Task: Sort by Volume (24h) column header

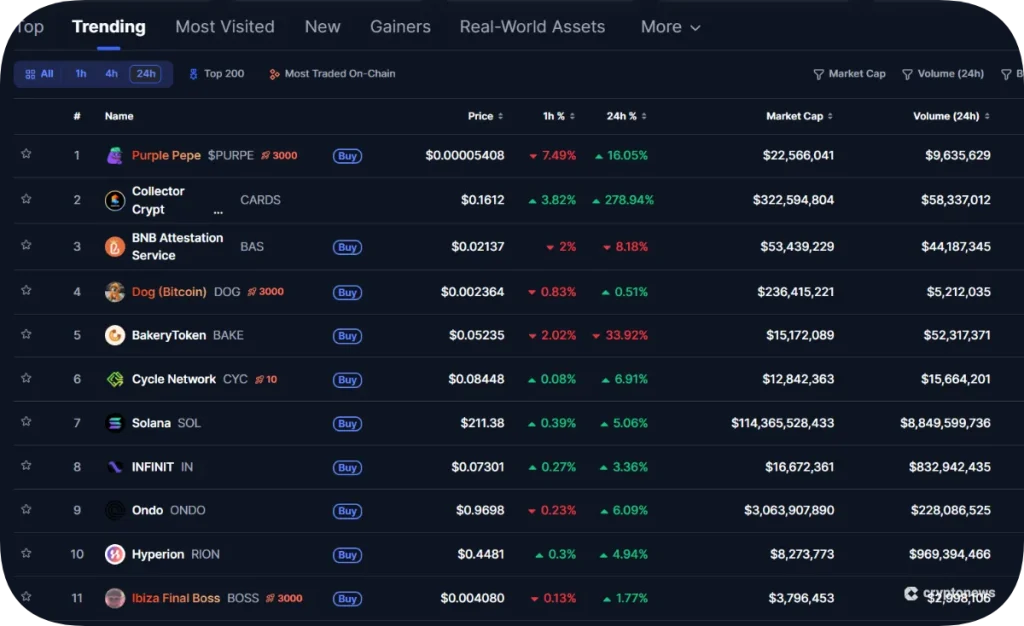Action: point(952,116)
